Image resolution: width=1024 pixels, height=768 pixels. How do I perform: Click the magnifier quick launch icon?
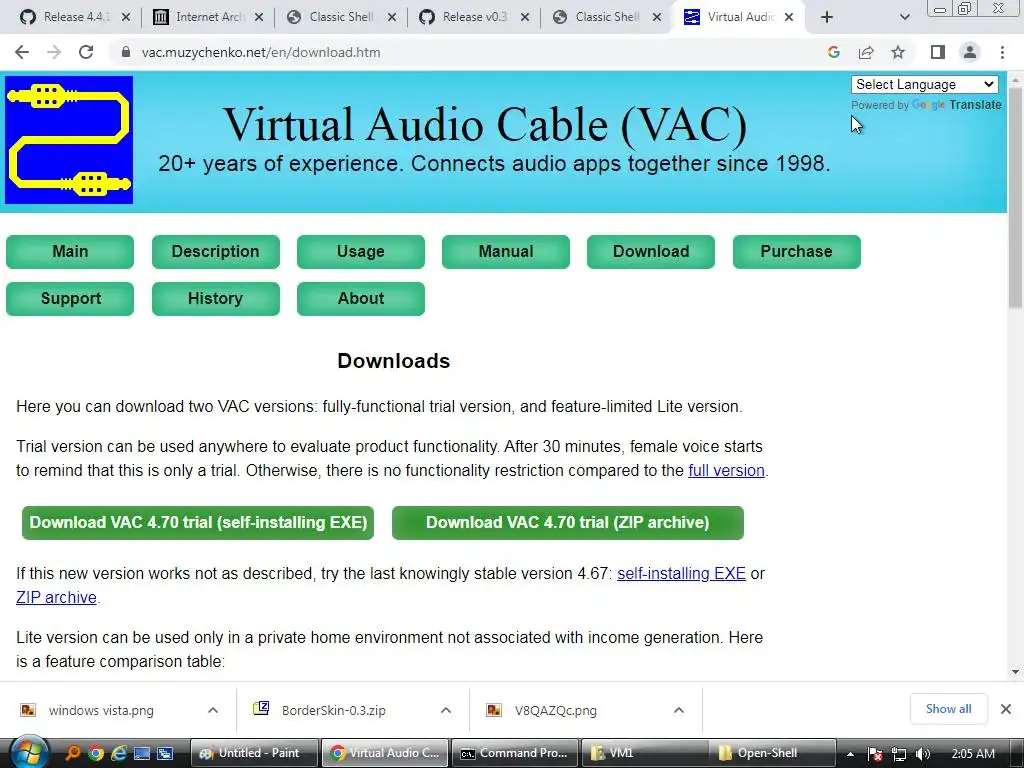[x=72, y=753]
